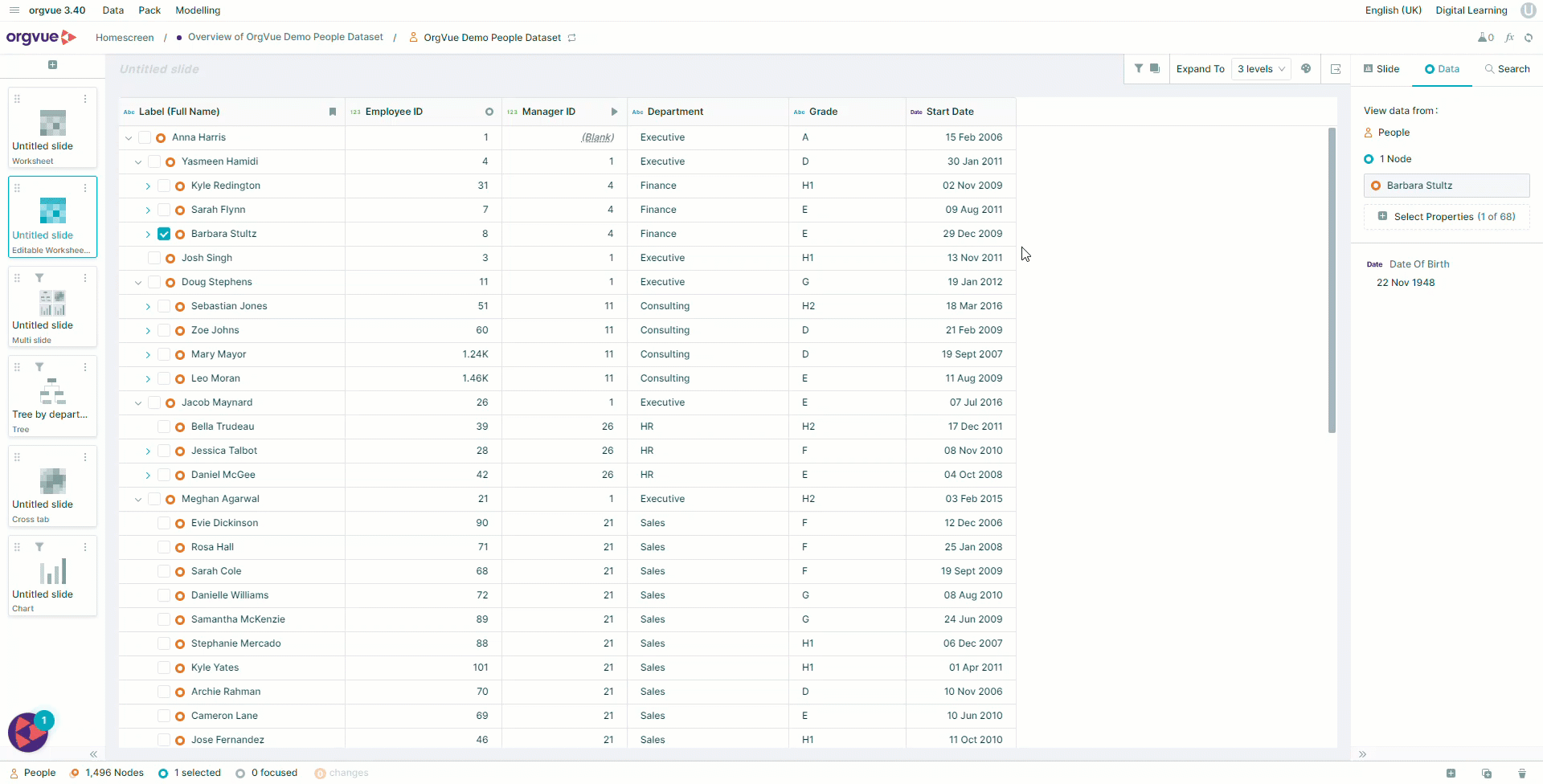Expand Select Properties (1 of 68)
1543x784 pixels.
click(x=1447, y=217)
